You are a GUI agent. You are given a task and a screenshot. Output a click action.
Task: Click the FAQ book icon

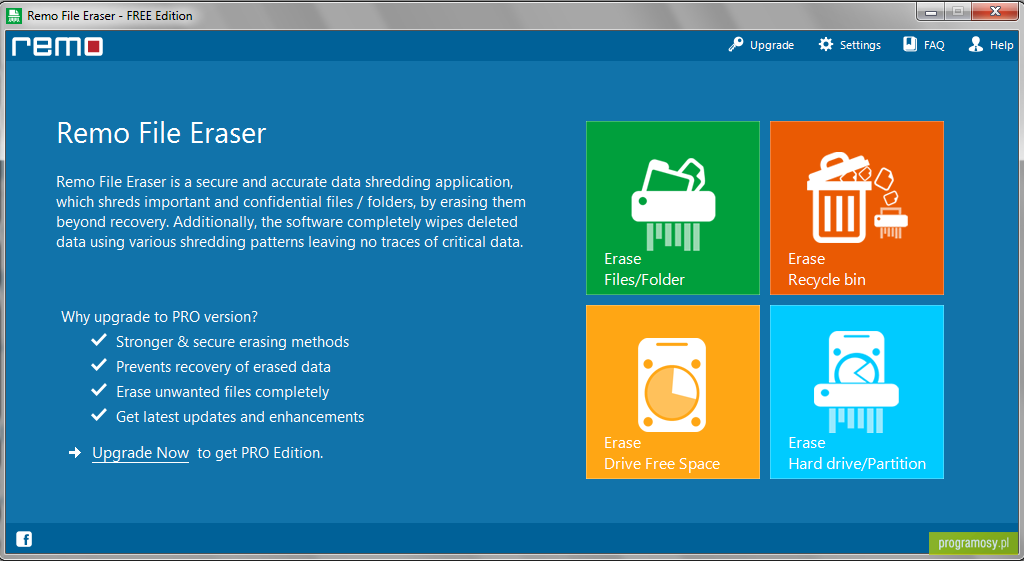click(x=910, y=44)
